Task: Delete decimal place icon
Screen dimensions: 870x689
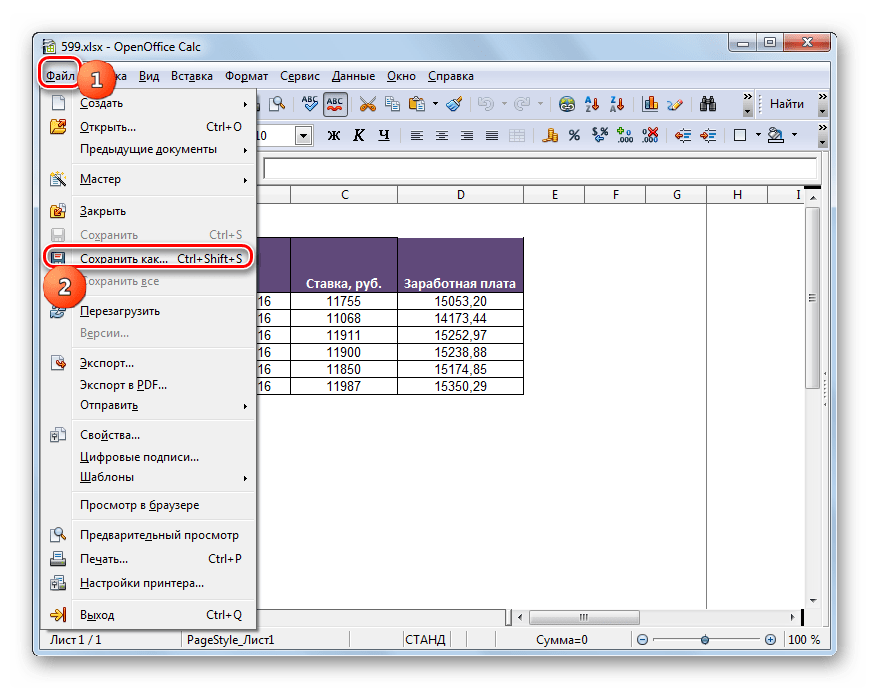Action: (x=650, y=135)
